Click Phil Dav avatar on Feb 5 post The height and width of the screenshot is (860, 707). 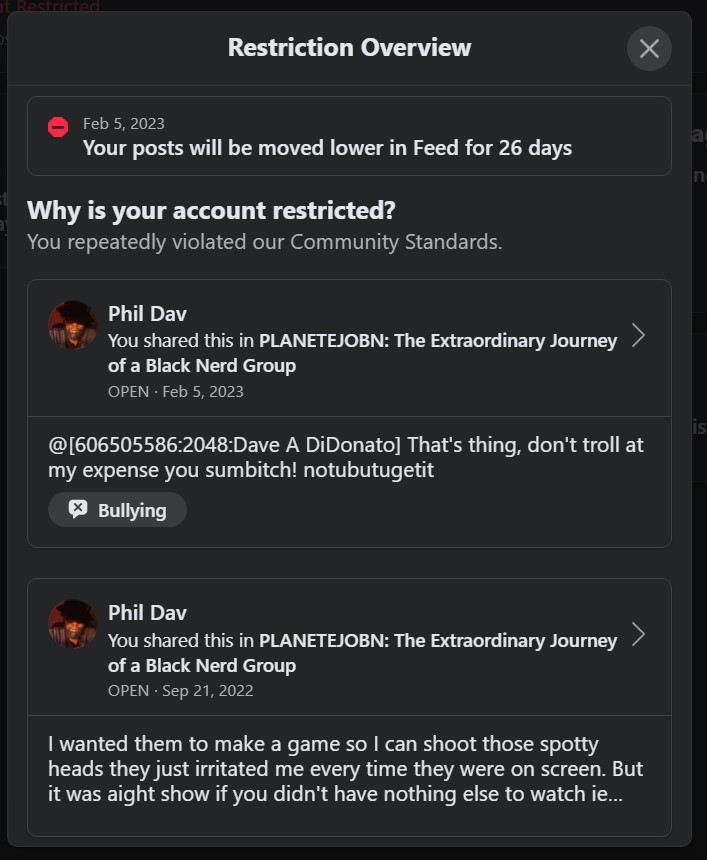click(x=72, y=325)
